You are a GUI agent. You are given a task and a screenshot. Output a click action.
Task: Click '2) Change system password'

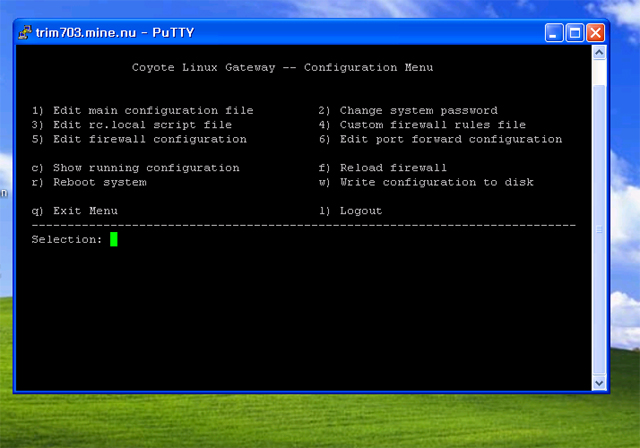pyautogui.click(x=408, y=111)
